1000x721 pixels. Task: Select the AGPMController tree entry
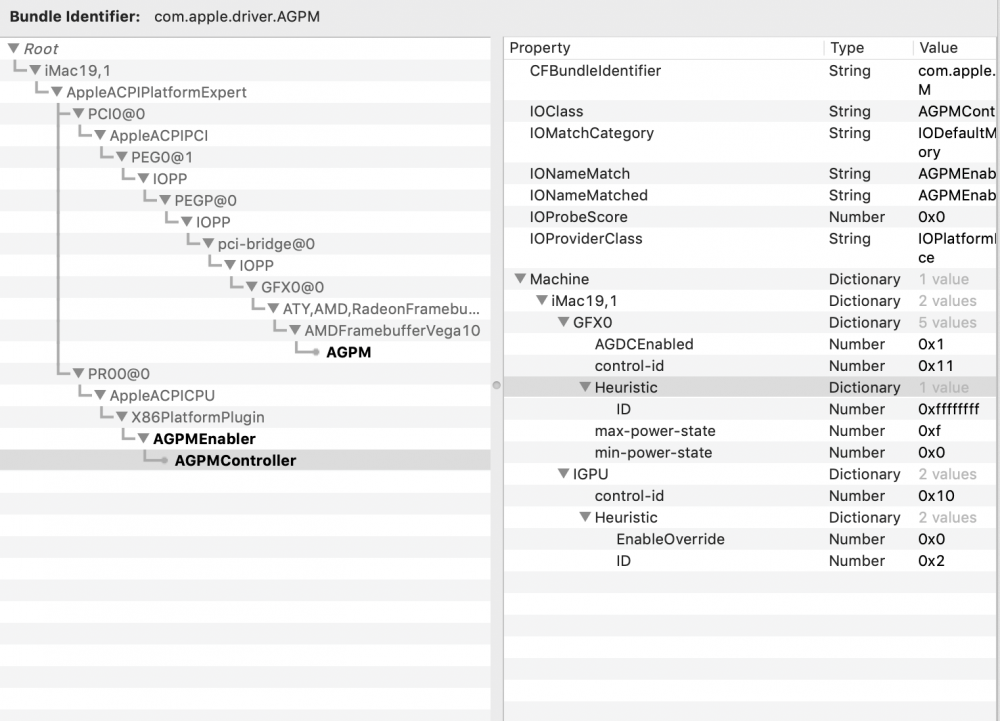235,460
